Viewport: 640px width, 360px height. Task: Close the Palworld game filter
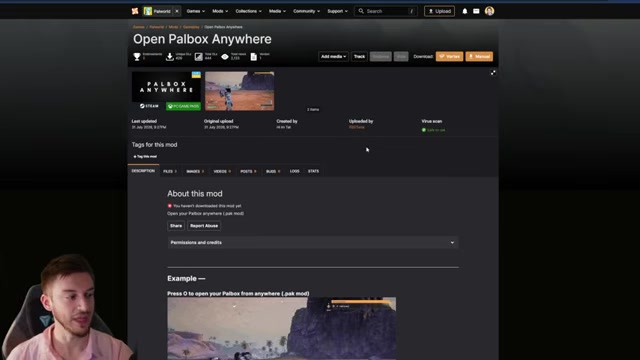177,11
